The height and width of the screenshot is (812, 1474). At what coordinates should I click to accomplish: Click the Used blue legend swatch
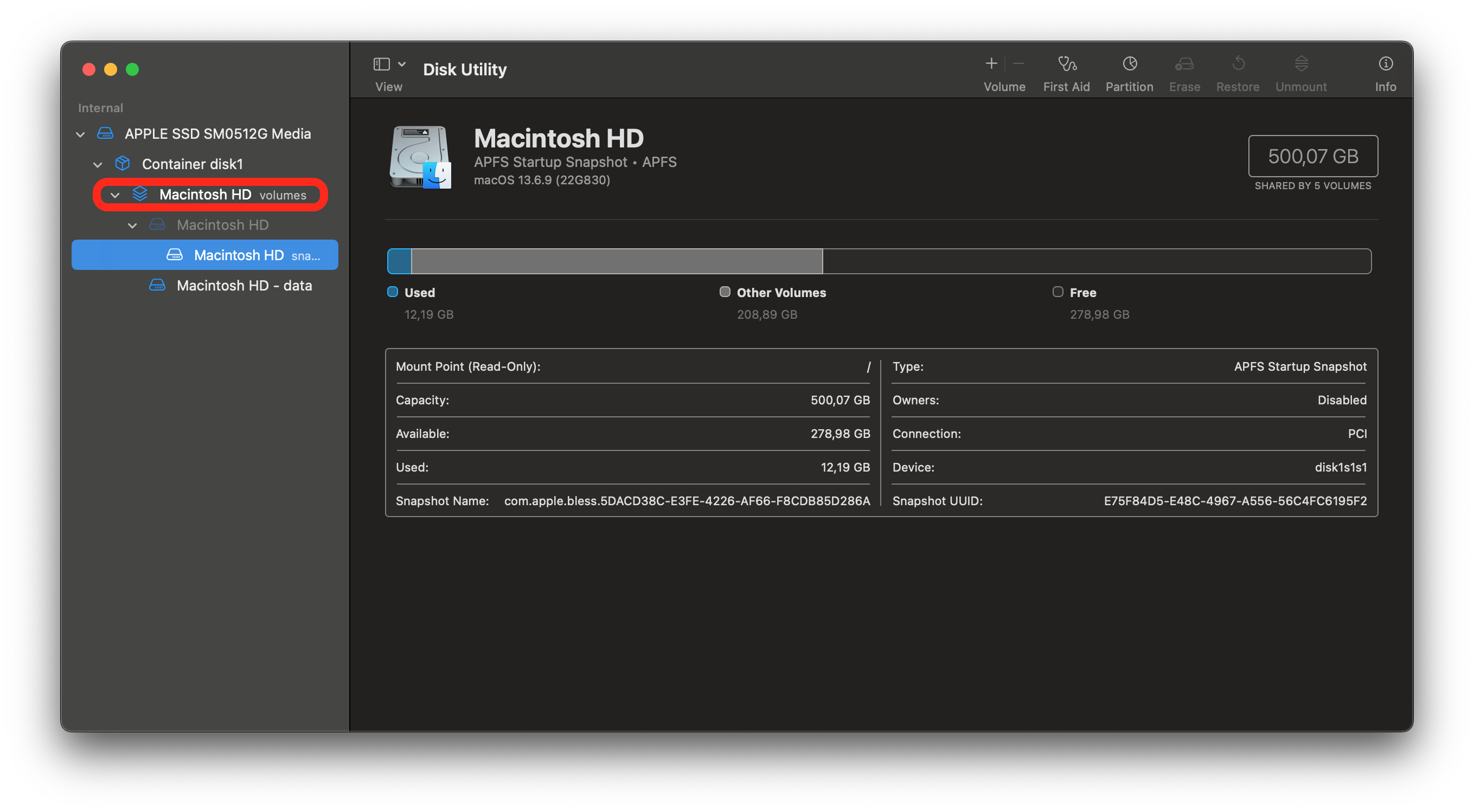(393, 292)
